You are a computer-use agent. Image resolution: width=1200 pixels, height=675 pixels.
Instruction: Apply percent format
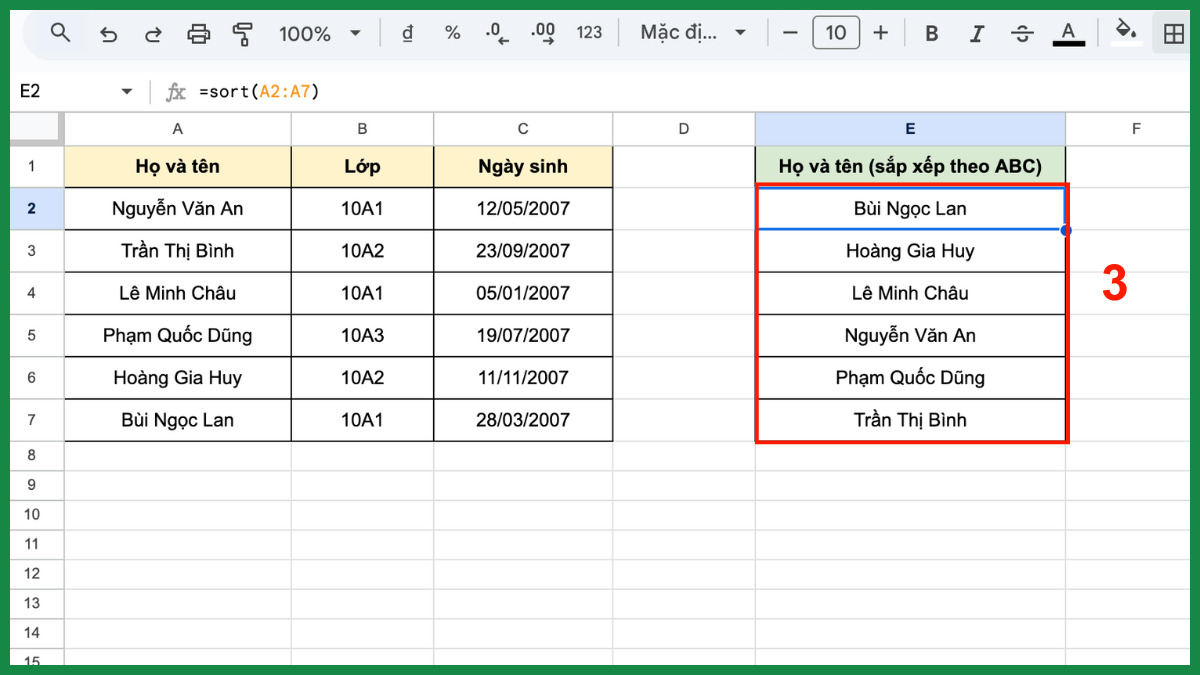click(452, 33)
